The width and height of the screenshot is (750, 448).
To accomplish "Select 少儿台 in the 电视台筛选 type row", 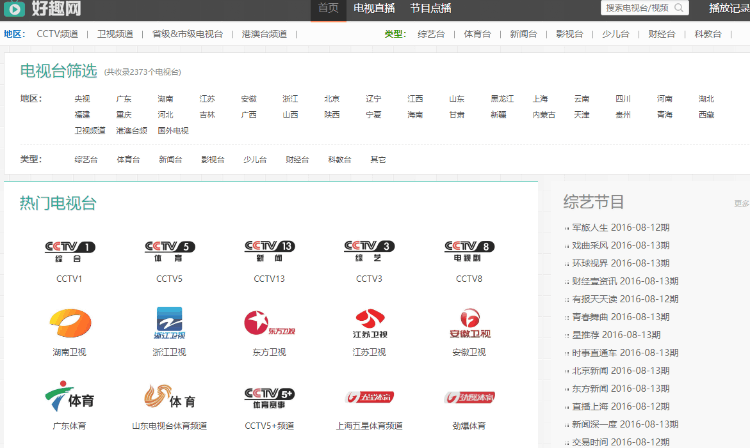I will pyautogui.click(x=255, y=160).
